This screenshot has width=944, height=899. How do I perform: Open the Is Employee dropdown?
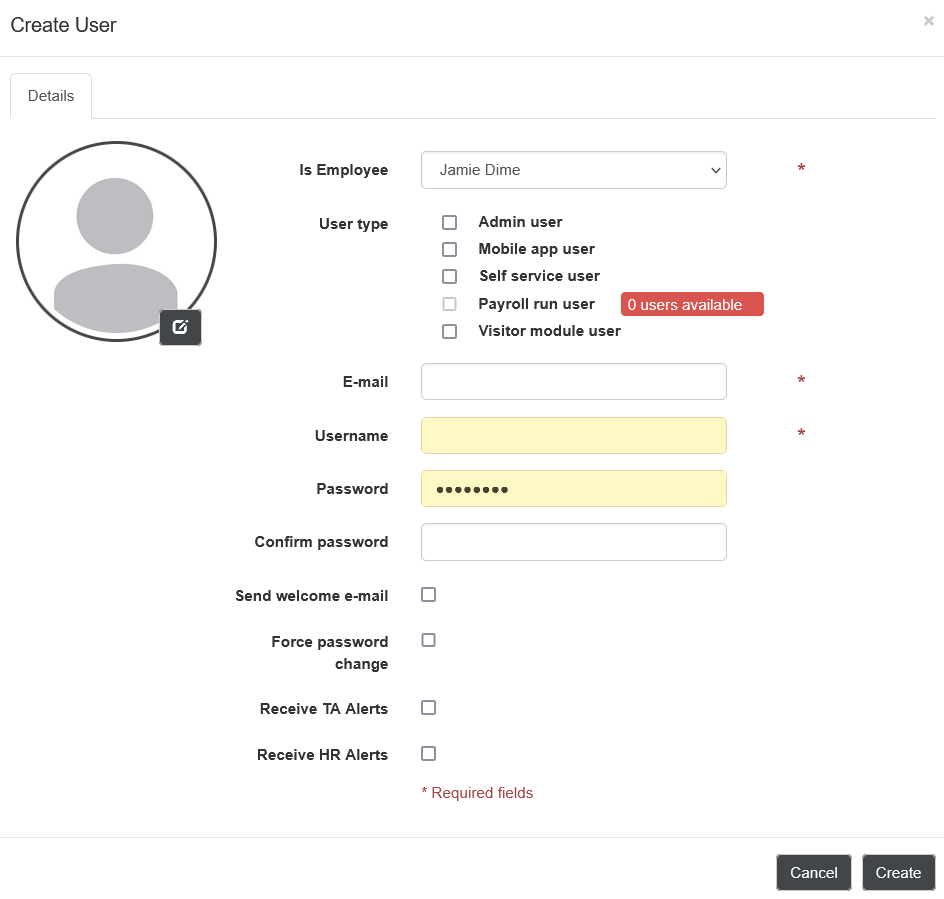coord(574,170)
